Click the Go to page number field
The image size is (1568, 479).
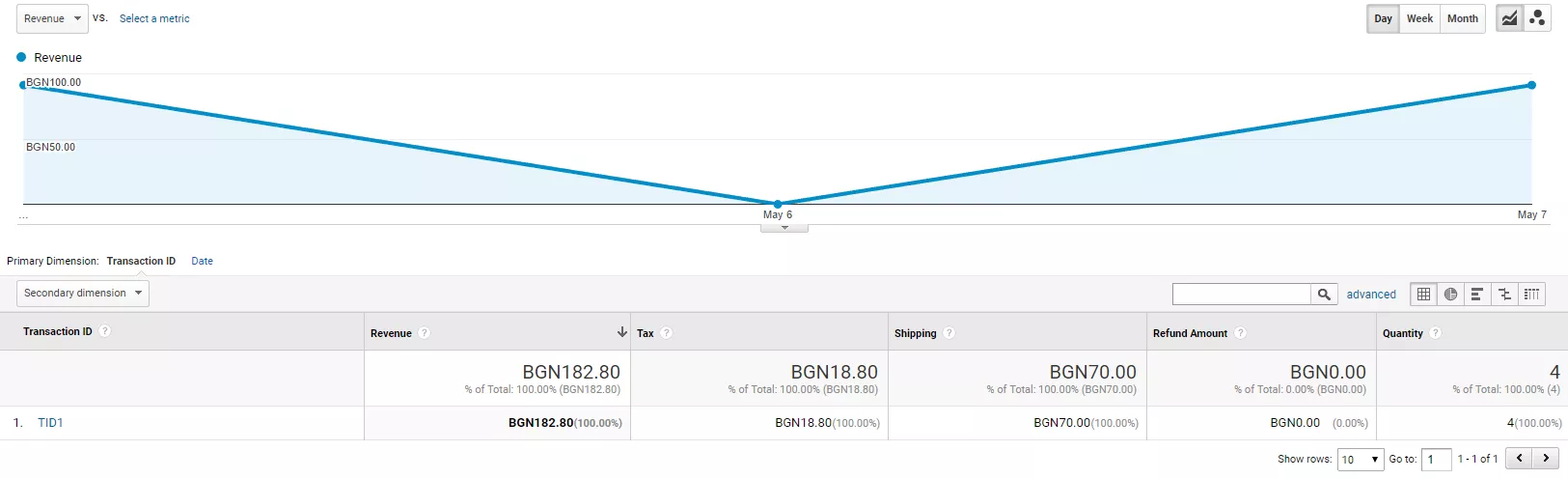[x=1437, y=460]
